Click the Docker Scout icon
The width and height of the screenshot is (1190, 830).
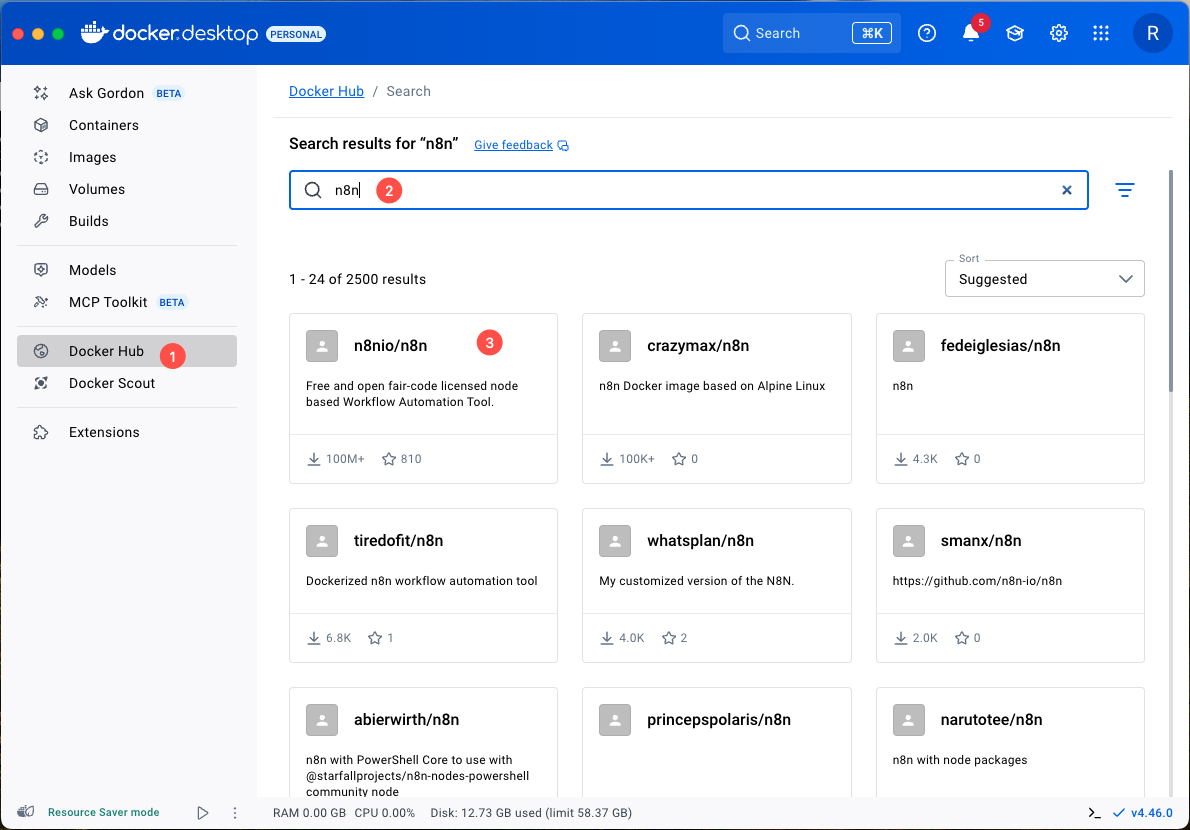pos(41,383)
